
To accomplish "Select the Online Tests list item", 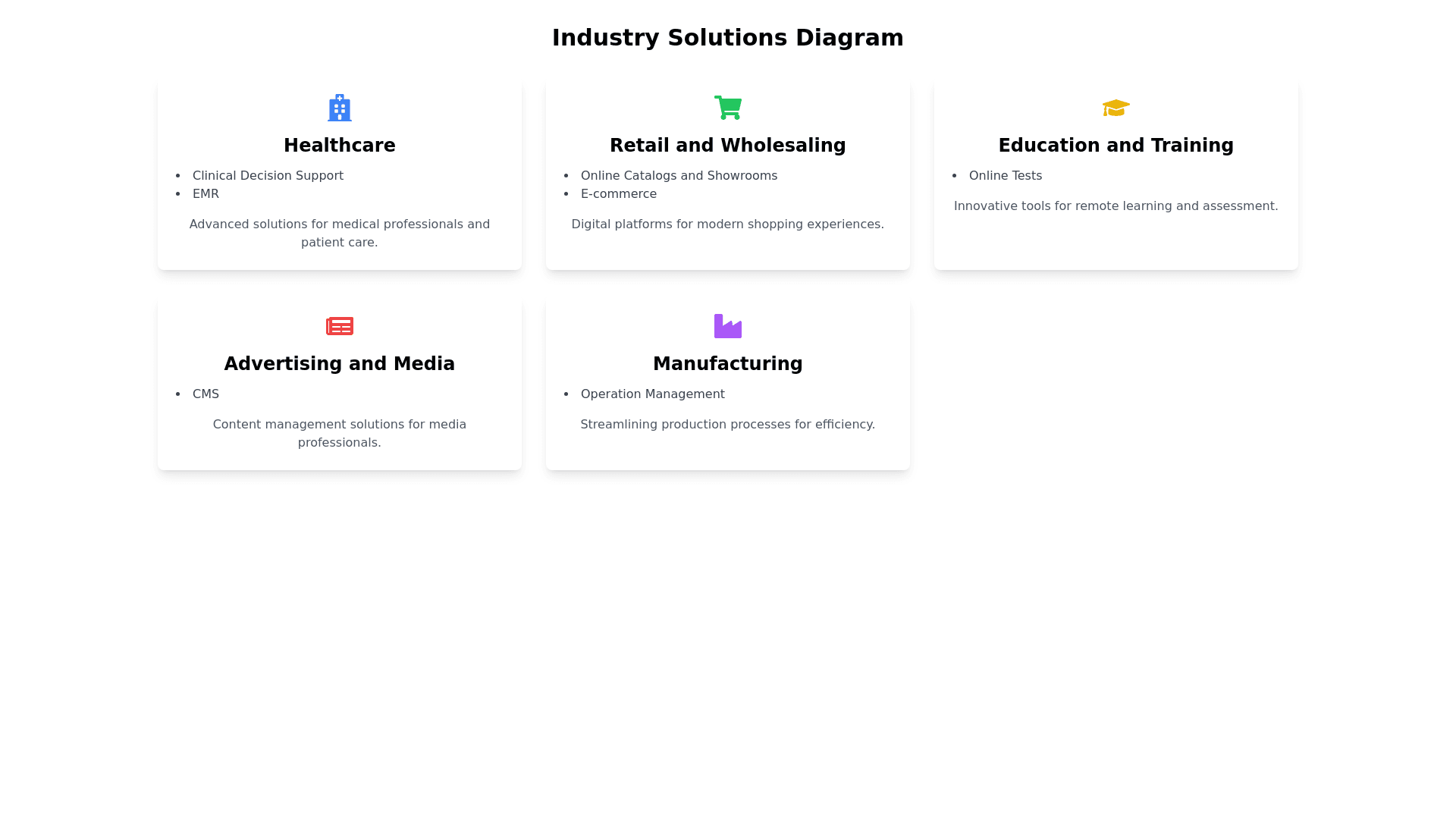I will (1006, 176).
